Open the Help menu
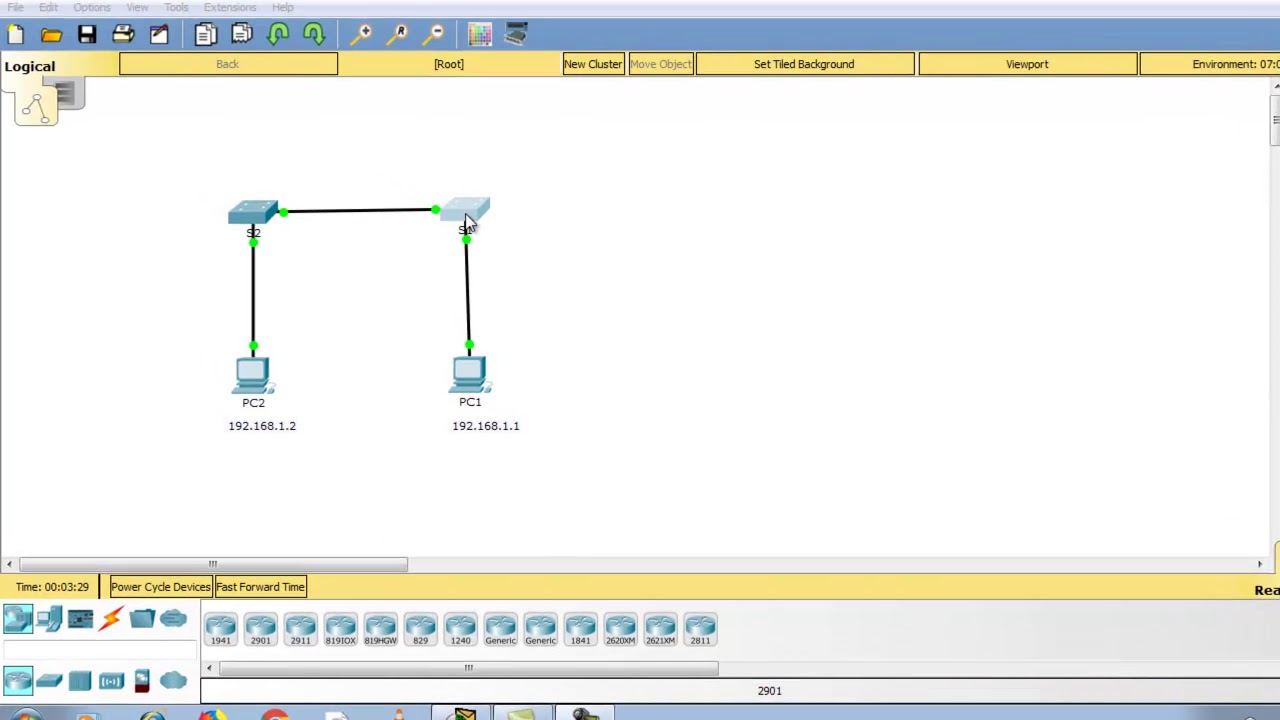This screenshot has height=720, width=1280. point(283,7)
